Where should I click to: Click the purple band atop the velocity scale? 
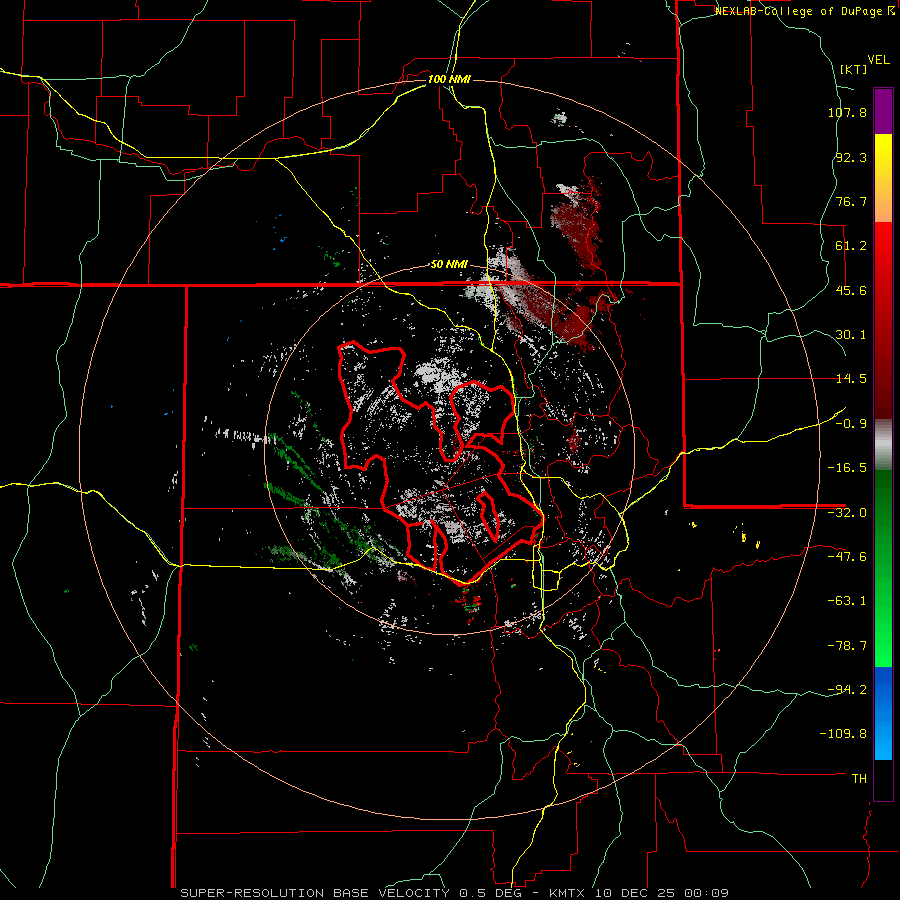click(883, 111)
